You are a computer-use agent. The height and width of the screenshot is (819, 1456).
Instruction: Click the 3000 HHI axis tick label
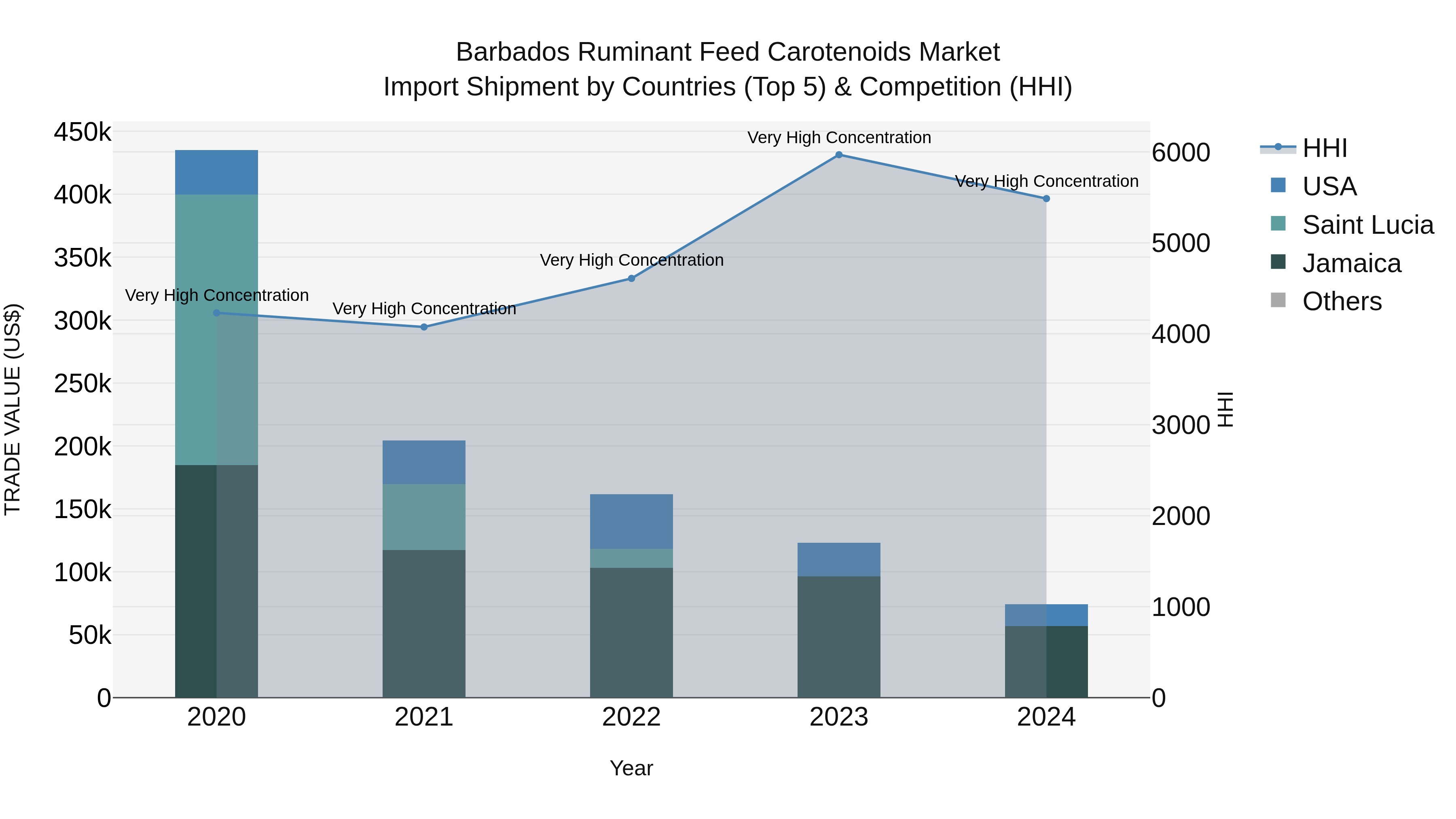pyautogui.click(x=1181, y=425)
